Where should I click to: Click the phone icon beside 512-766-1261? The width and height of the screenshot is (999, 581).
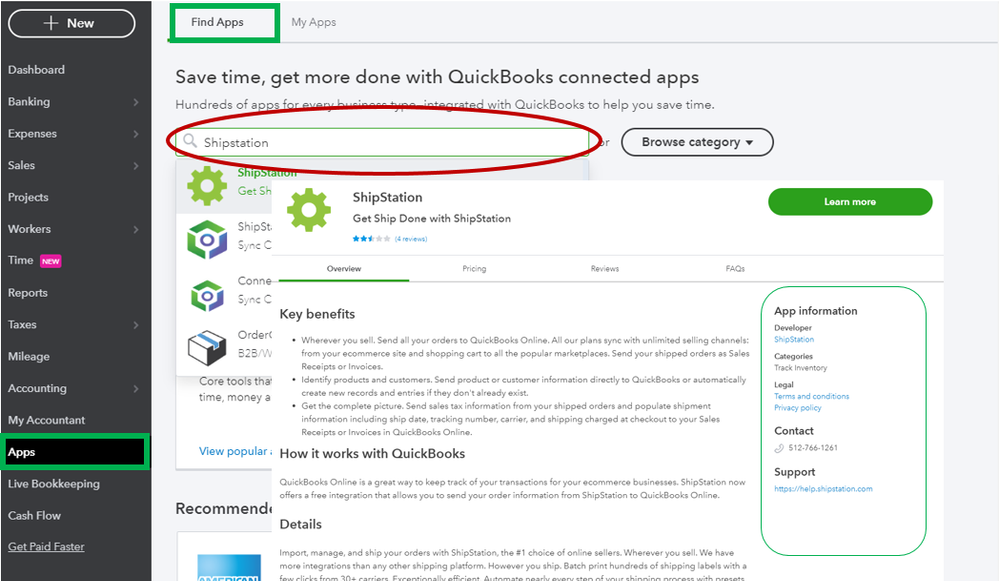point(779,448)
